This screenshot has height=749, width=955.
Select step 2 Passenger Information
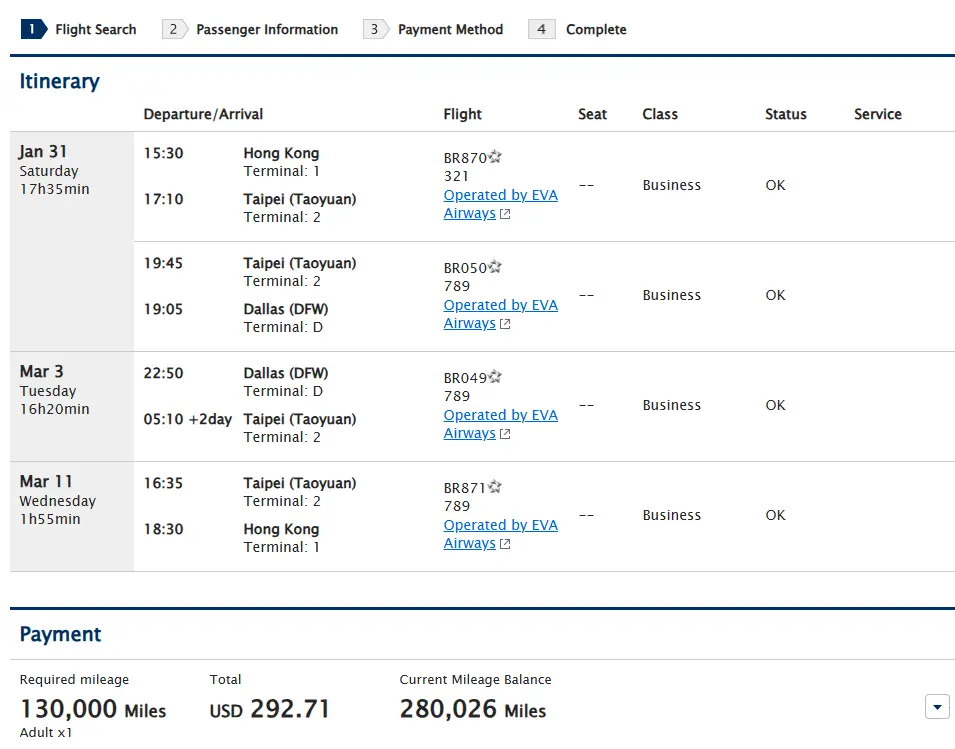click(250, 29)
